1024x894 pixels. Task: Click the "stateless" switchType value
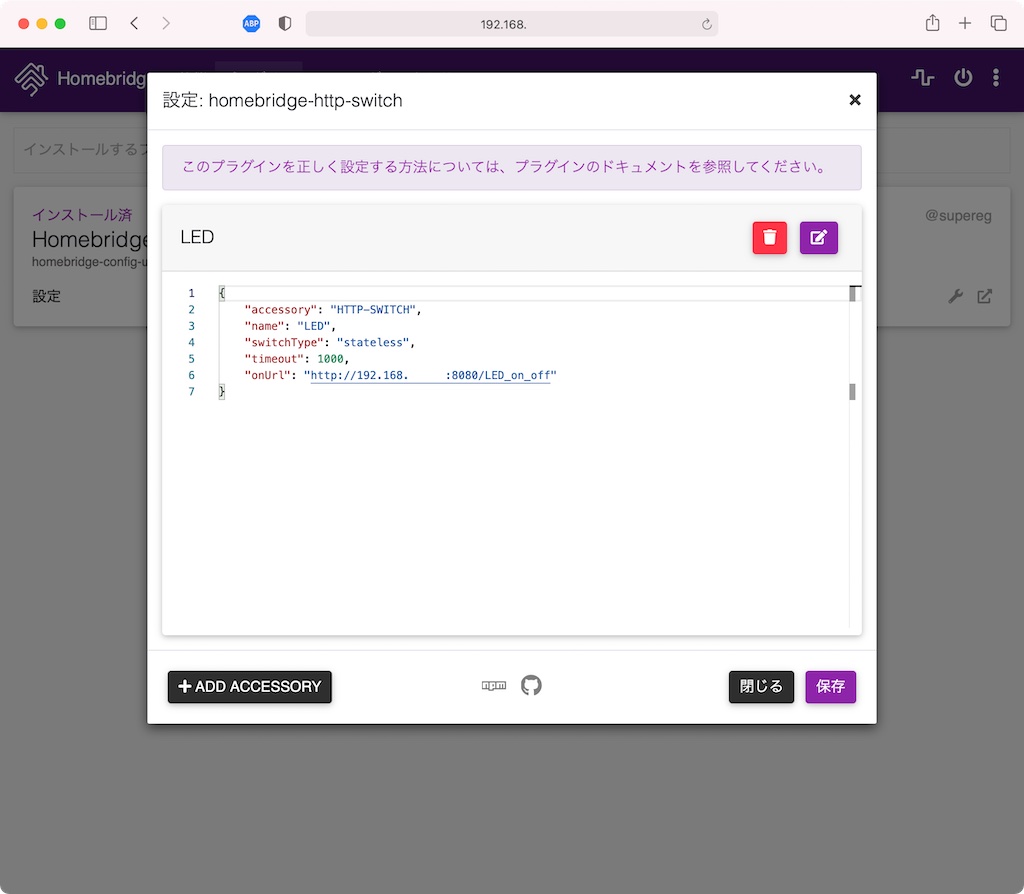tap(373, 342)
